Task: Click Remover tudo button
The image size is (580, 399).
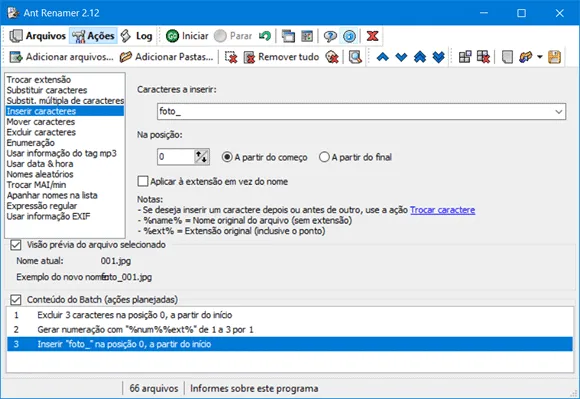Action: 281,57
